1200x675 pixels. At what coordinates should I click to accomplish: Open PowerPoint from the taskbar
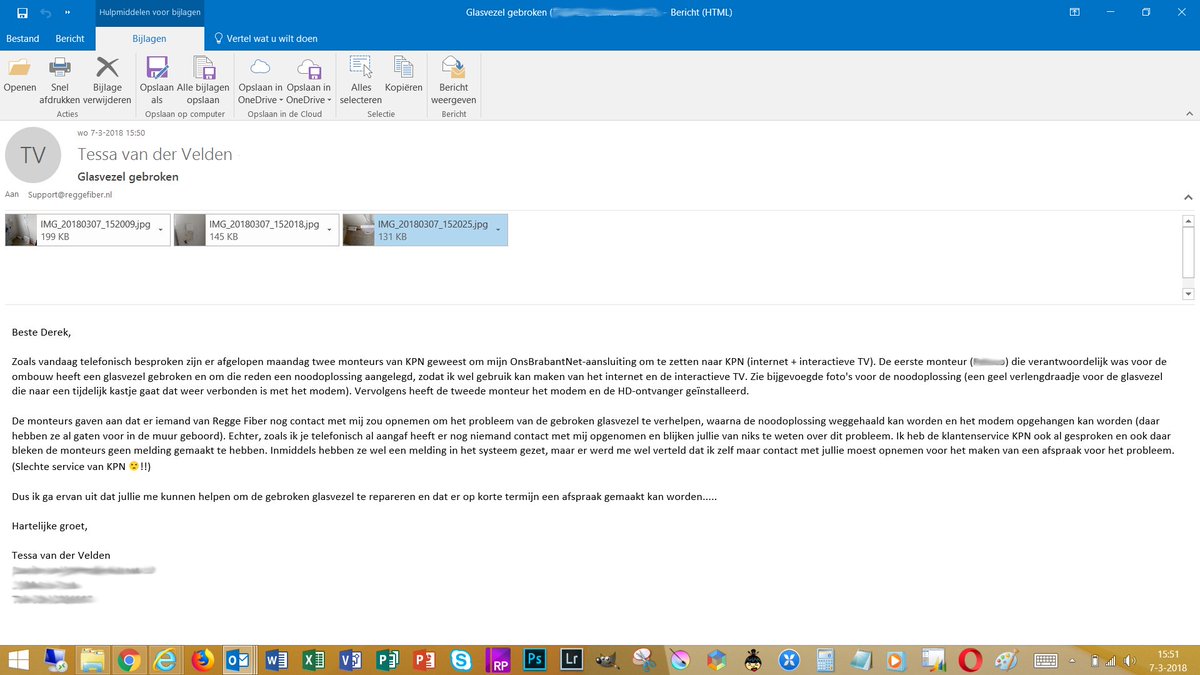[424, 659]
